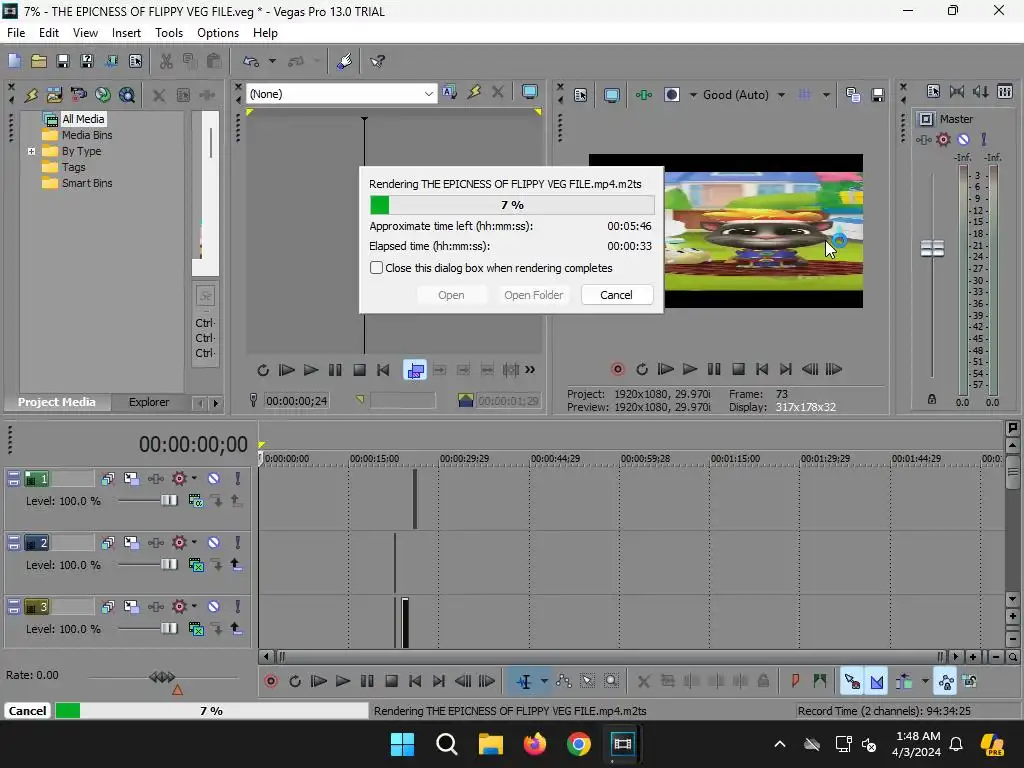
Task: Open Track Motion on track 2
Action: 131,543
